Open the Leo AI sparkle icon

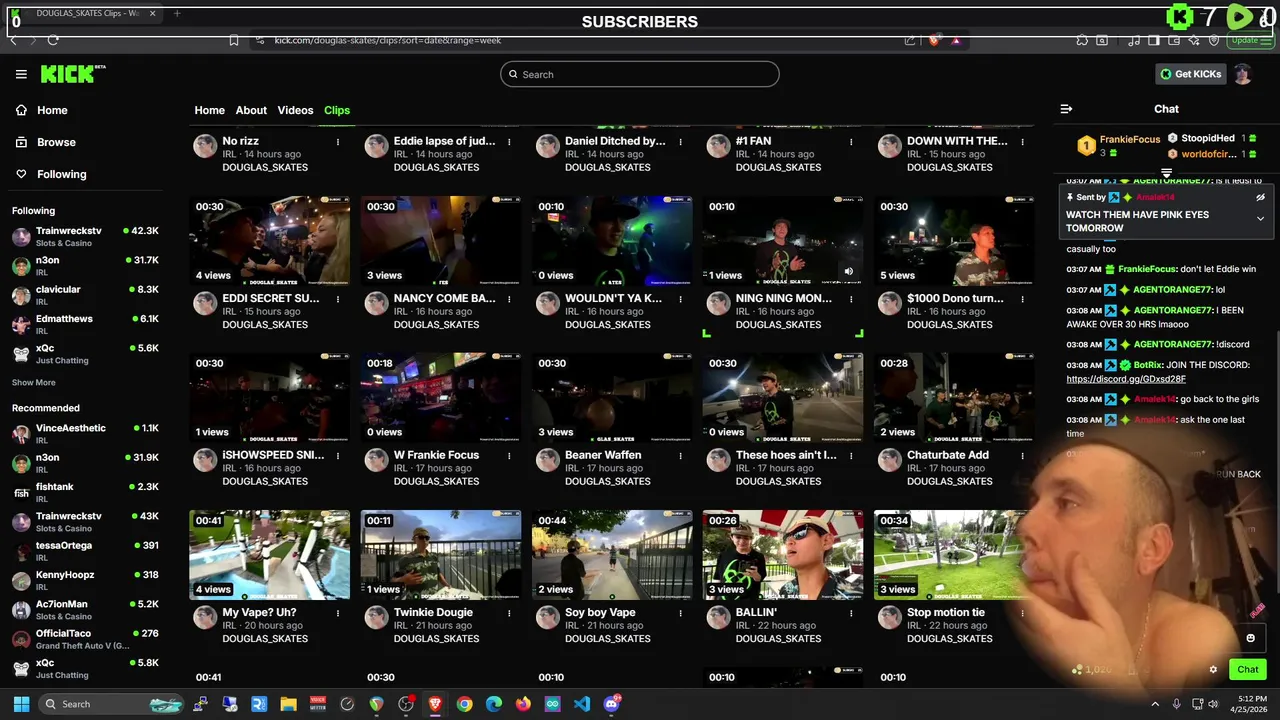pos(1195,40)
